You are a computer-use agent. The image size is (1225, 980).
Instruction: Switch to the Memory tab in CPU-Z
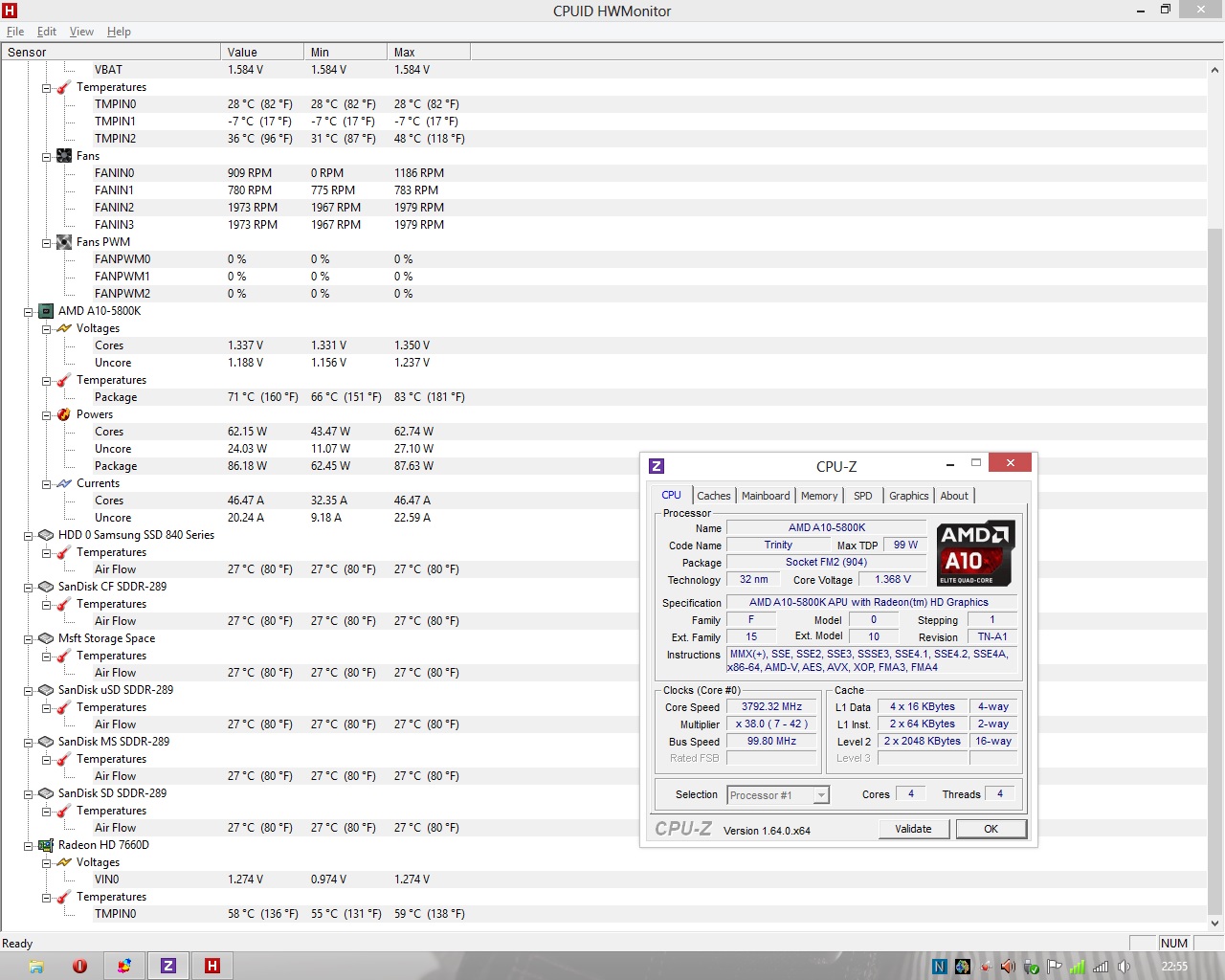(x=819, y=496)
